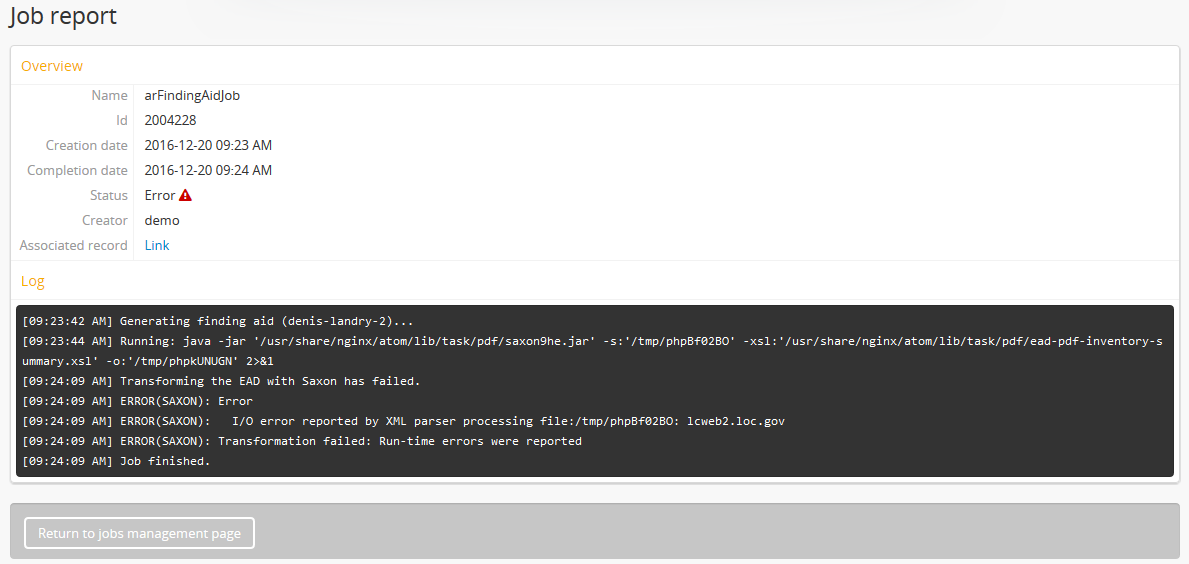
Task: Click the completion date 09:24 AM value
Action: click(x=208, y=170)
